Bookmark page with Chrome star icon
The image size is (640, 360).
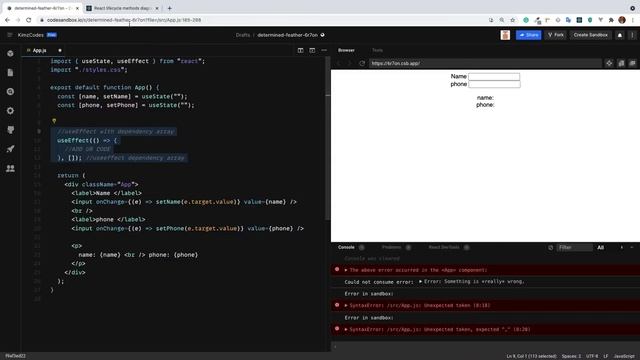click(513, 20)
